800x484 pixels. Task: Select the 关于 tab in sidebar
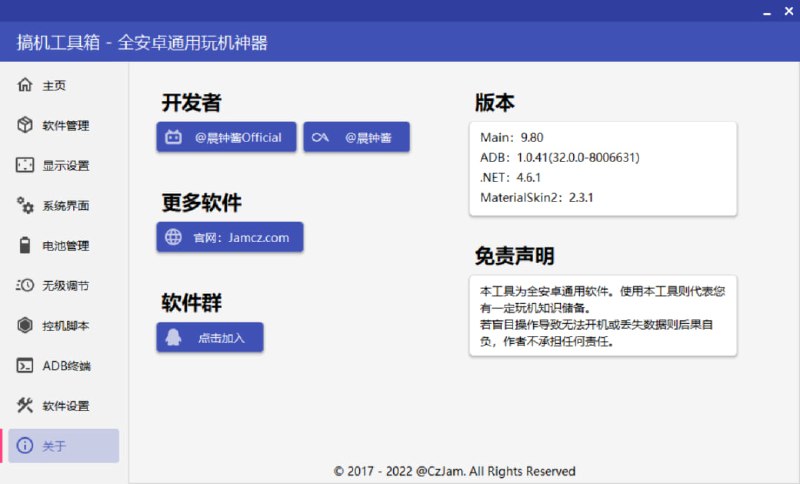click(63, 446)
